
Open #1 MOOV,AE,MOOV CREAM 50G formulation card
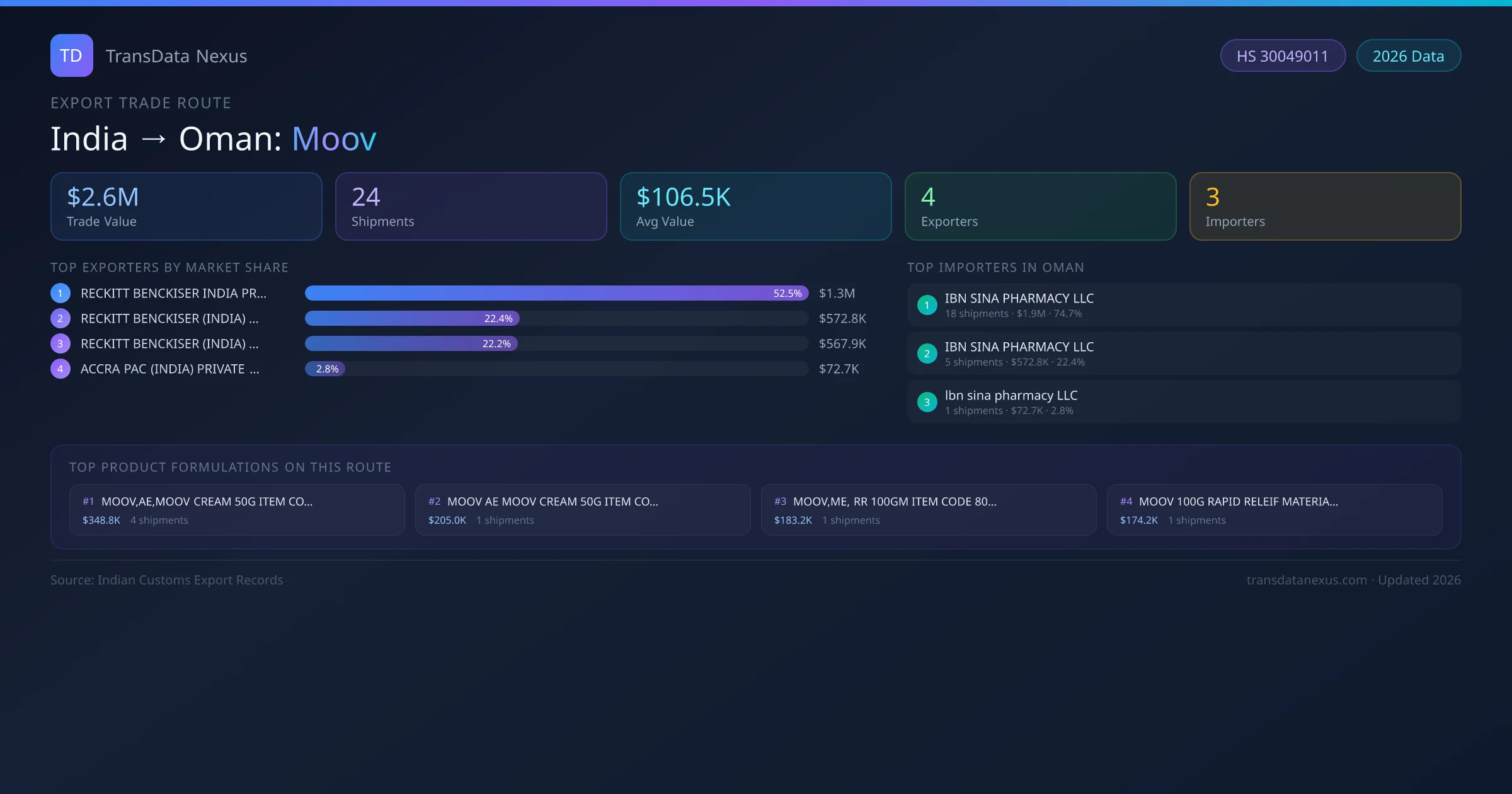point(237,510)
